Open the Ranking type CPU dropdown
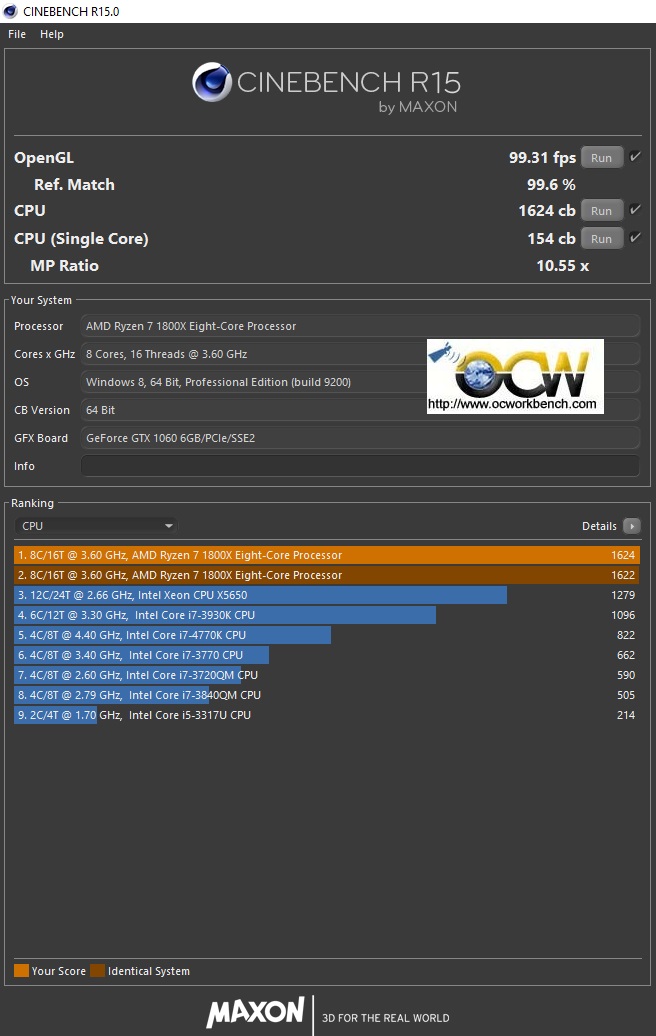 (96, 526)
